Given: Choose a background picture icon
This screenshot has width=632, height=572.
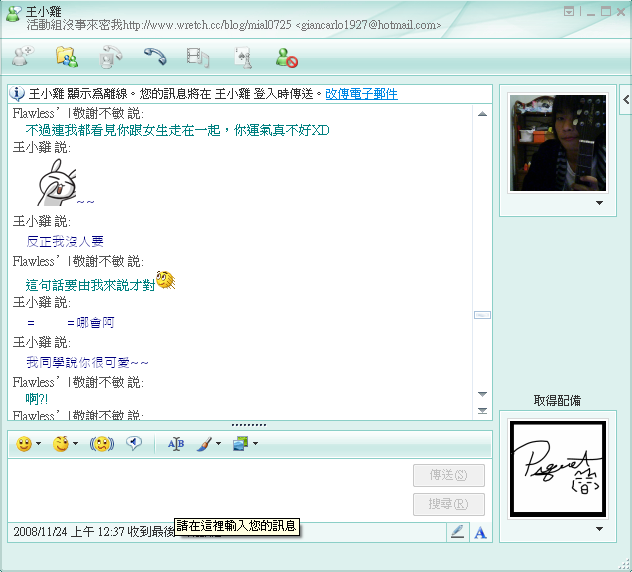Looking at the screenshot, I should pyautogui.click(x=241, y=444).
